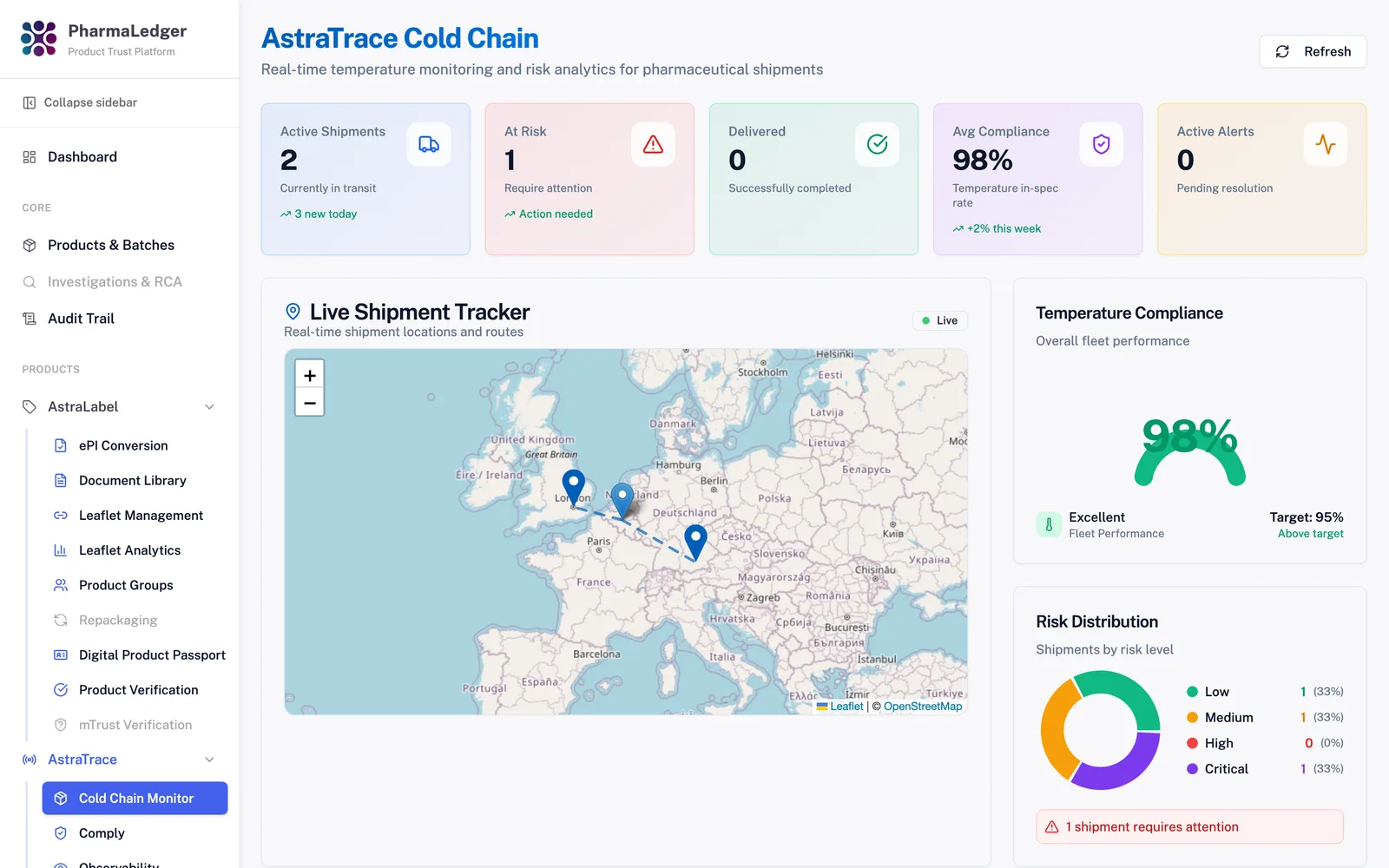Click the Delivered checkmark icon
1389x868 pixels.
[x=877, y=144]
